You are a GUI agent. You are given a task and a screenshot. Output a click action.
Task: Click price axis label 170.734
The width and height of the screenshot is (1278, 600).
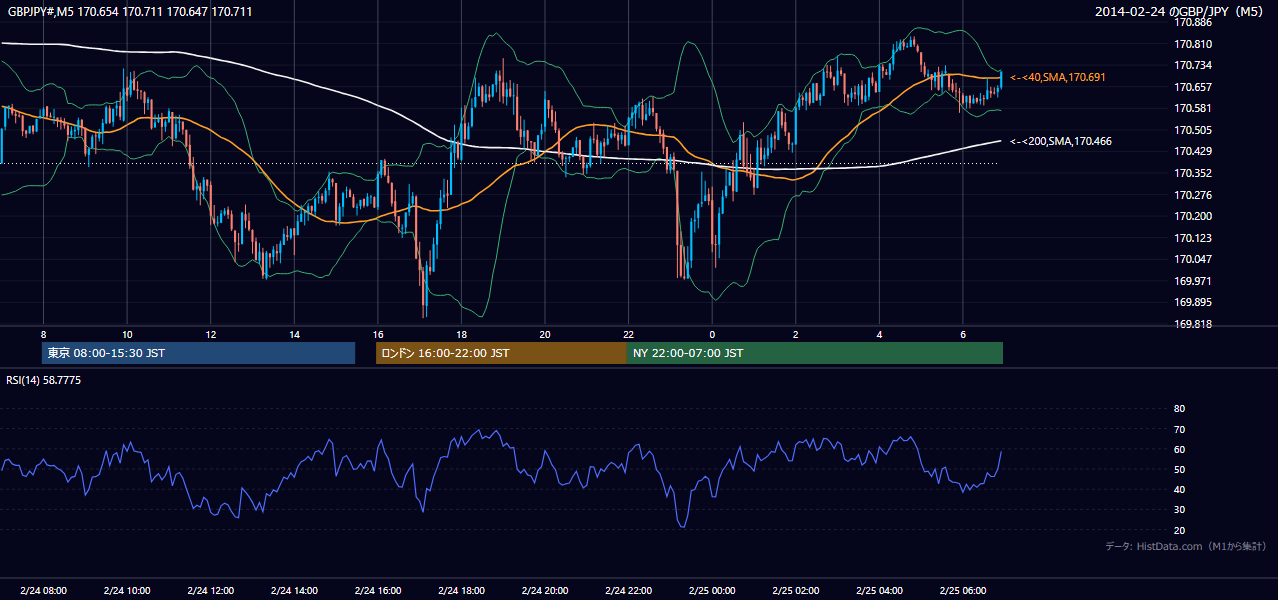pos(1194,65)
